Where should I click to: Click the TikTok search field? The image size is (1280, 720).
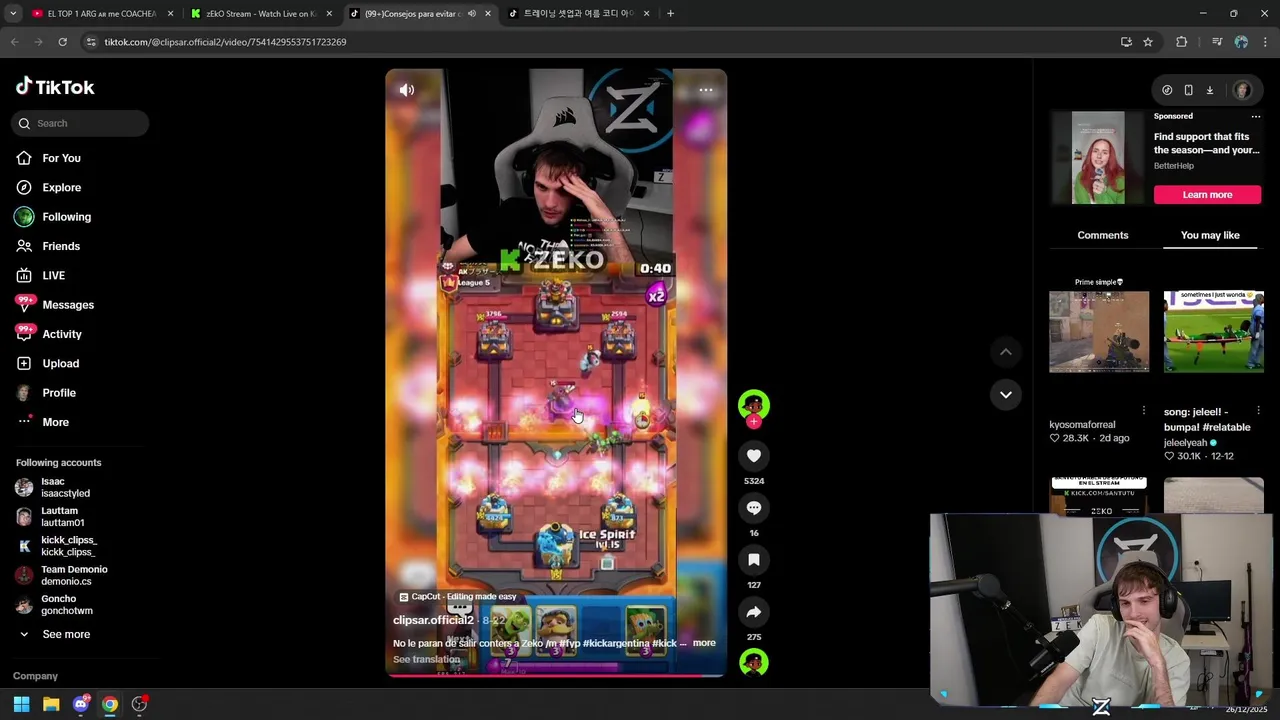click(x=80, y=123)
